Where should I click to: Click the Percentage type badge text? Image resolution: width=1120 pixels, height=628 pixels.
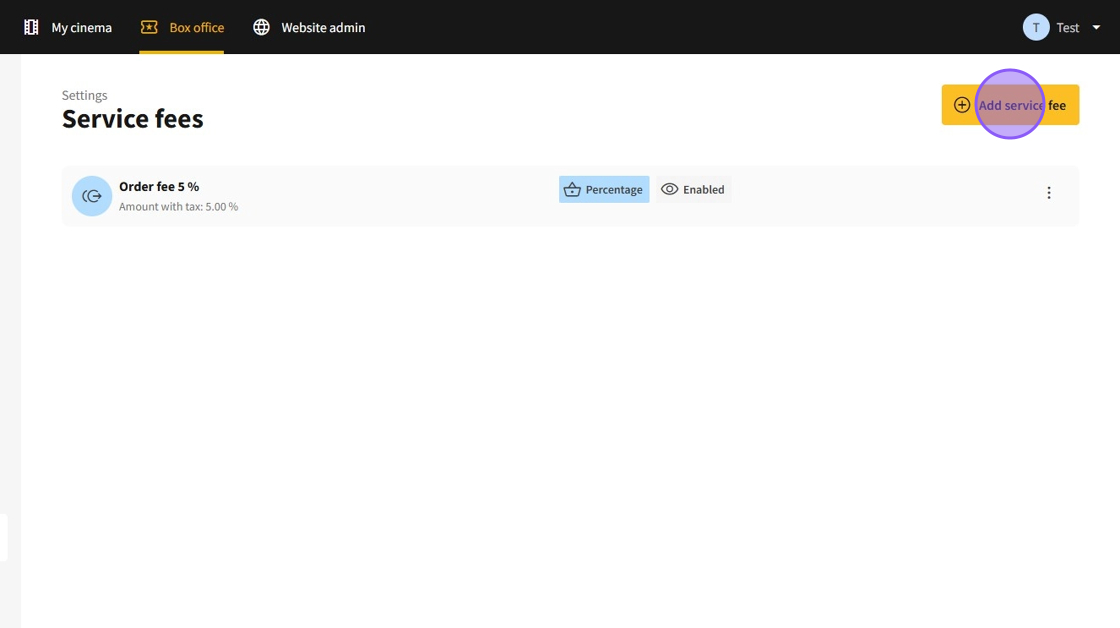click(613, 190)
